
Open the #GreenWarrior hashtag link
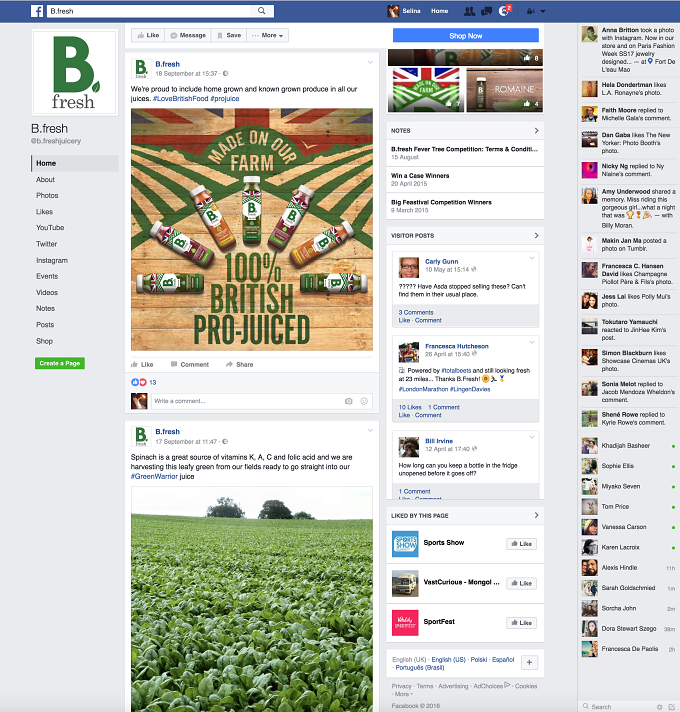(x=154, y=476)
